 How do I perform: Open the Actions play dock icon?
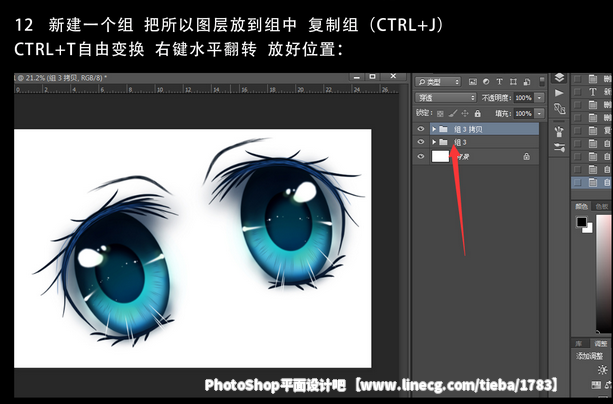559,93
